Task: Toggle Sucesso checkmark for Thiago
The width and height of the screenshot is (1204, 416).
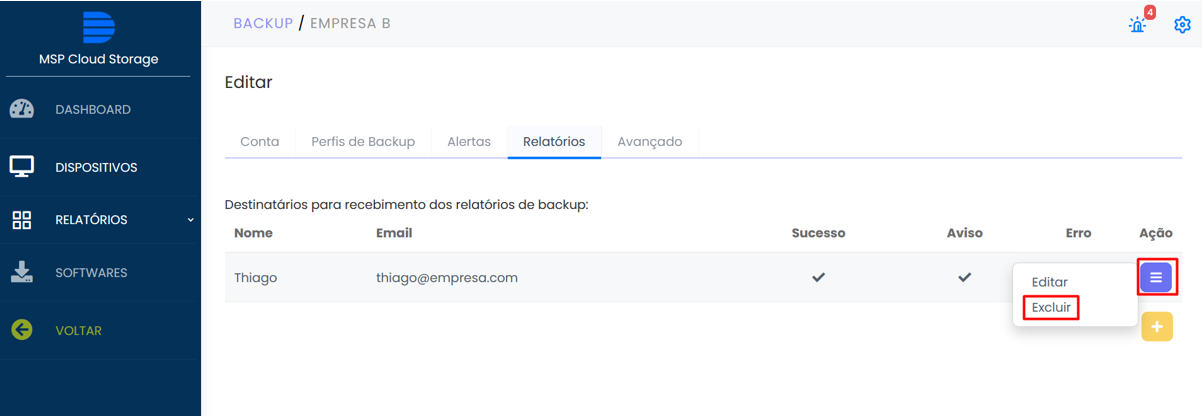Action: 818,278
